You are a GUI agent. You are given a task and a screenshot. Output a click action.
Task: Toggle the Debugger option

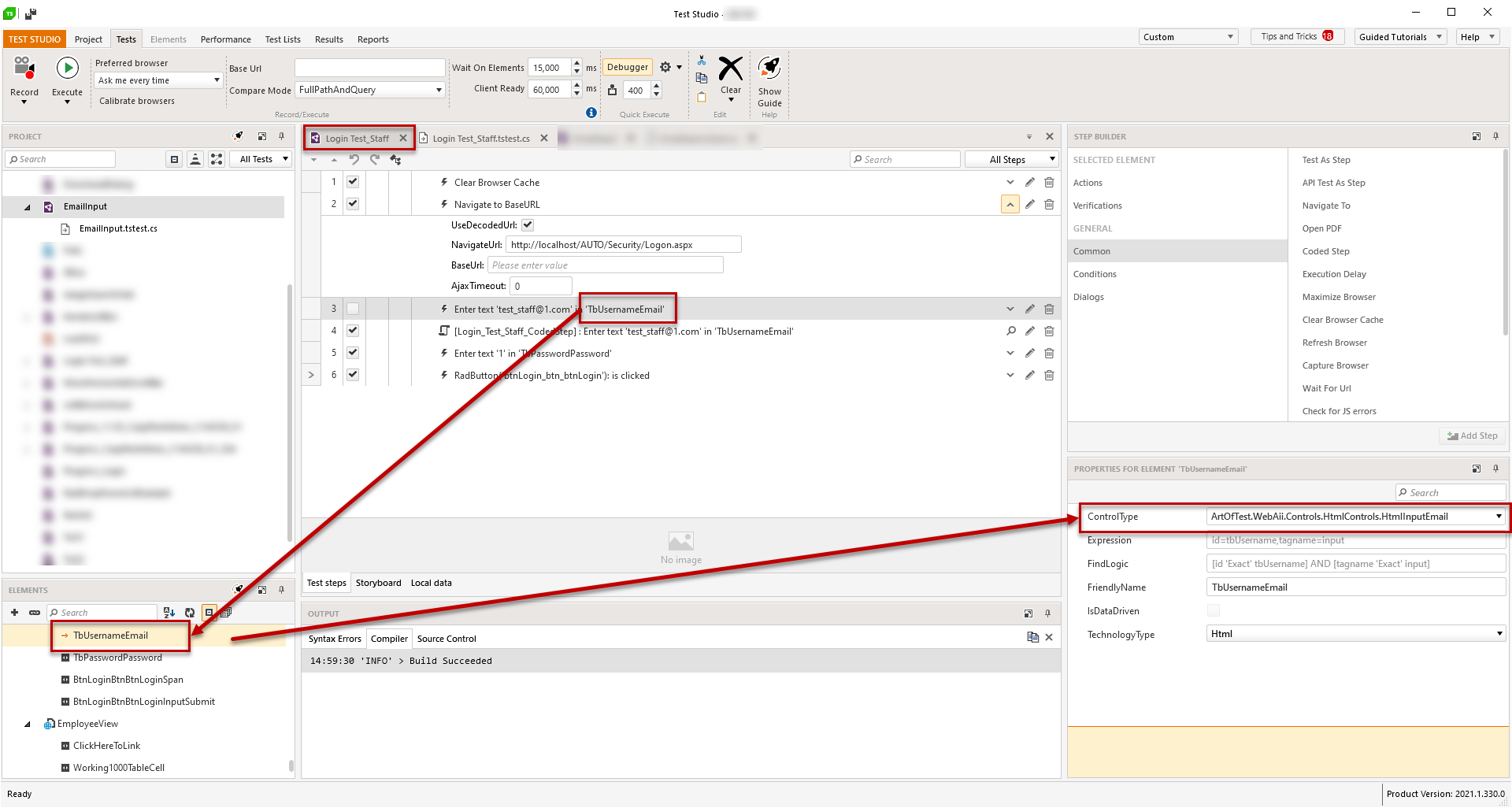tap(628, 67)
